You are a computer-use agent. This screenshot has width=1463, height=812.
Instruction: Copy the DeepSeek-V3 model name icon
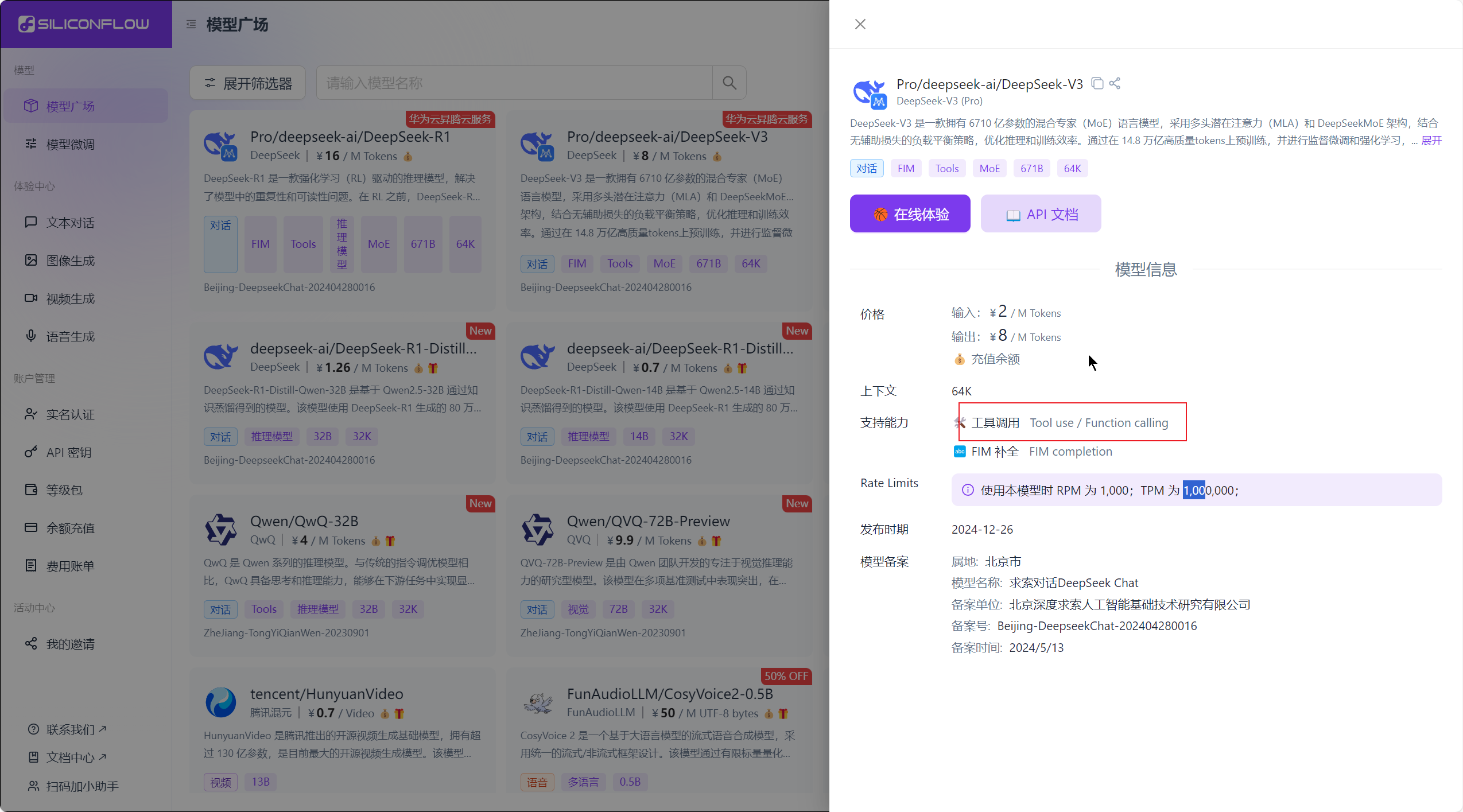[x=1097, y=84]
